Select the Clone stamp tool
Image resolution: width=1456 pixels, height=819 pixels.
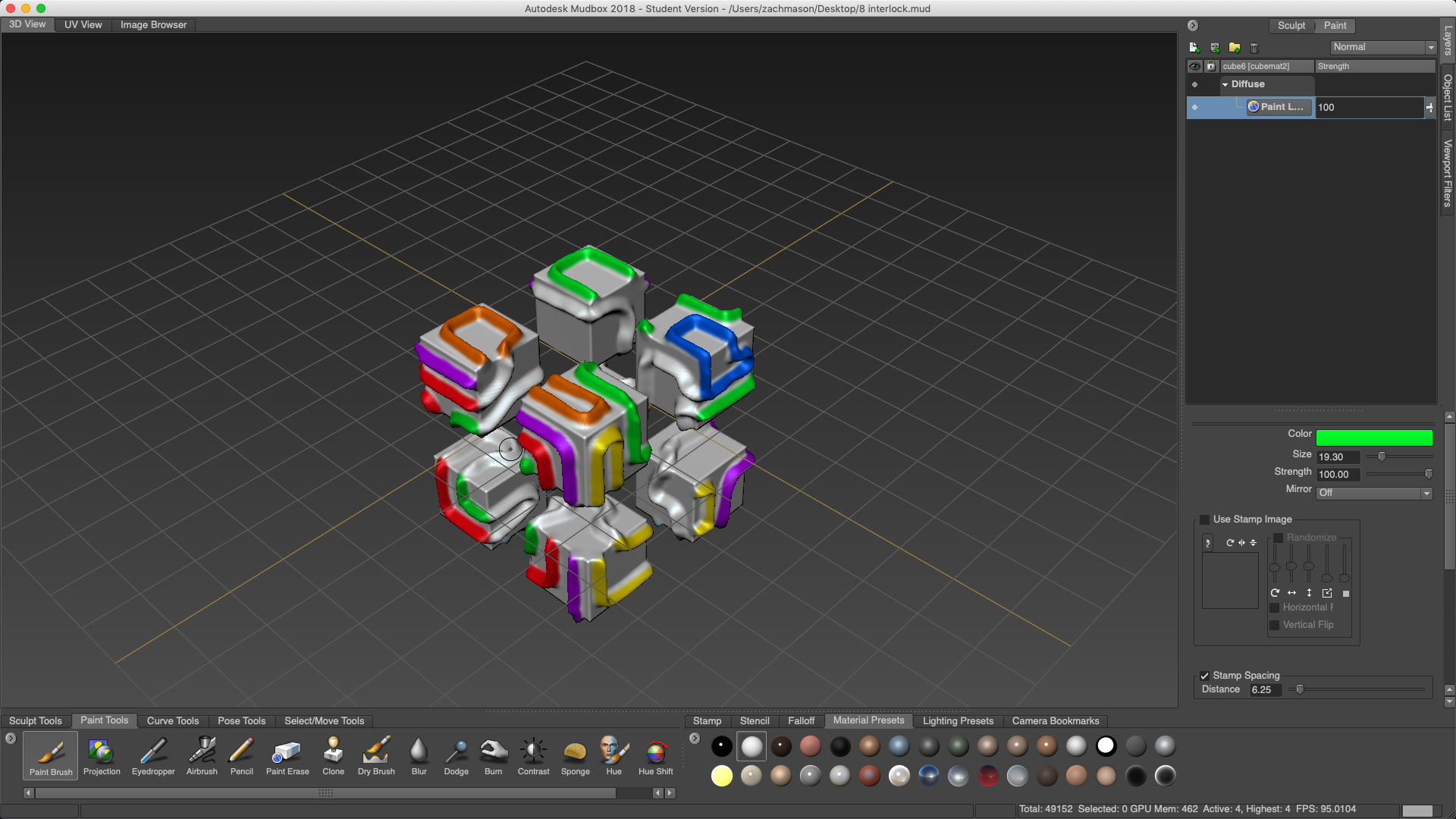(333, 755)
